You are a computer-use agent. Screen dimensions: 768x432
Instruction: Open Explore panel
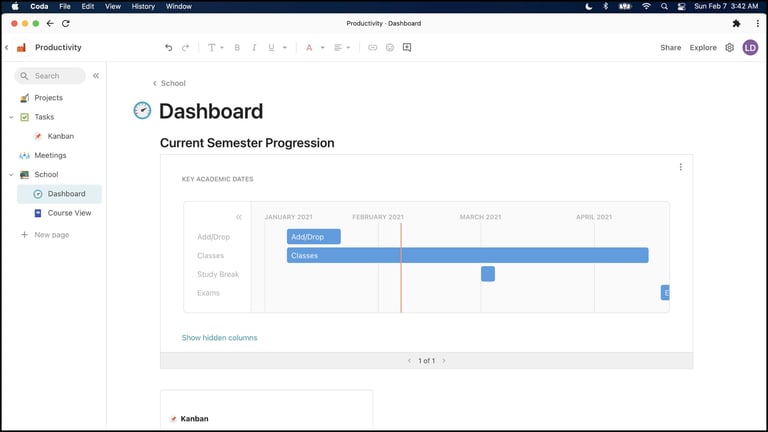point(703,48)
